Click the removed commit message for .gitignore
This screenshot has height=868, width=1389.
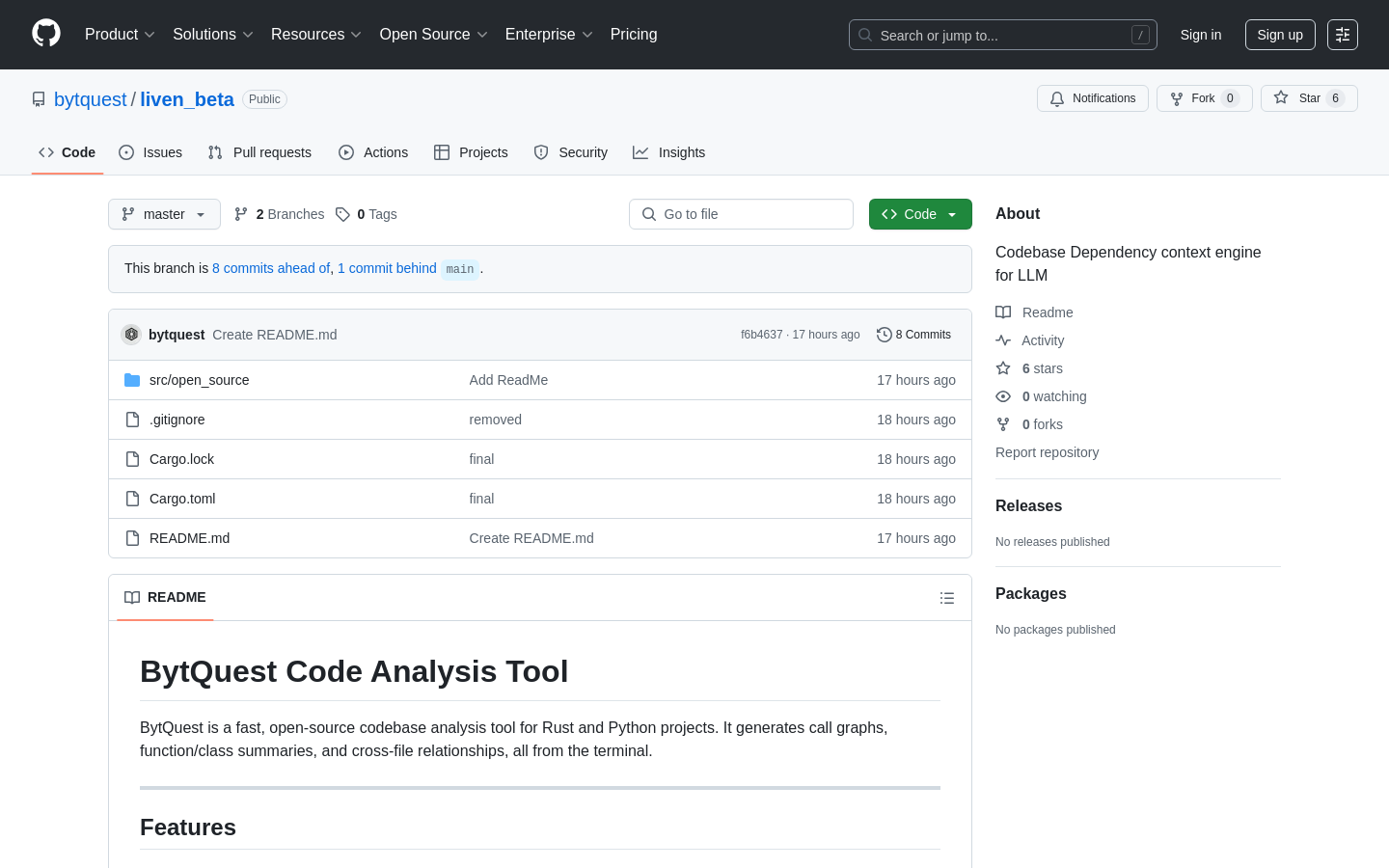(496, 420)
